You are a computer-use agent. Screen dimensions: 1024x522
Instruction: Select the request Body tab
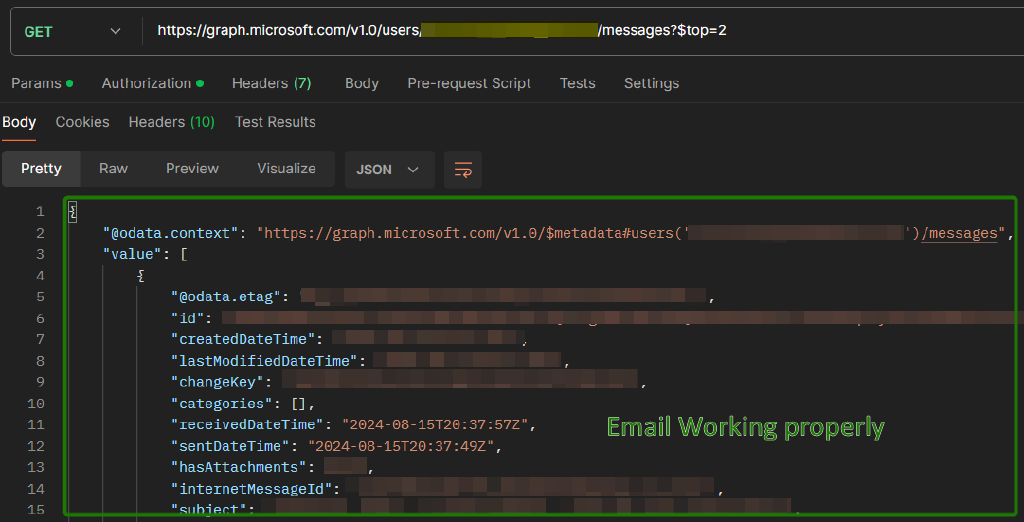pos(361,83)
